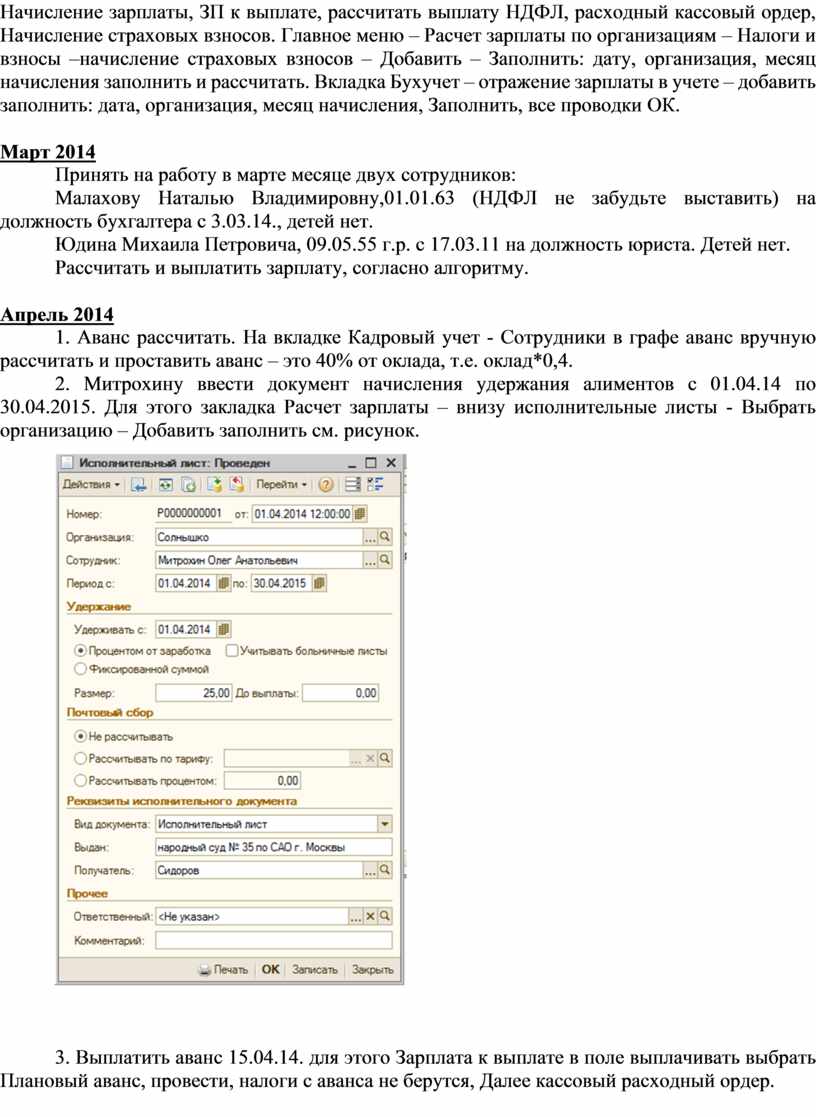Click the Печать button
816x1117 pixels.
[x=223, y=970]
